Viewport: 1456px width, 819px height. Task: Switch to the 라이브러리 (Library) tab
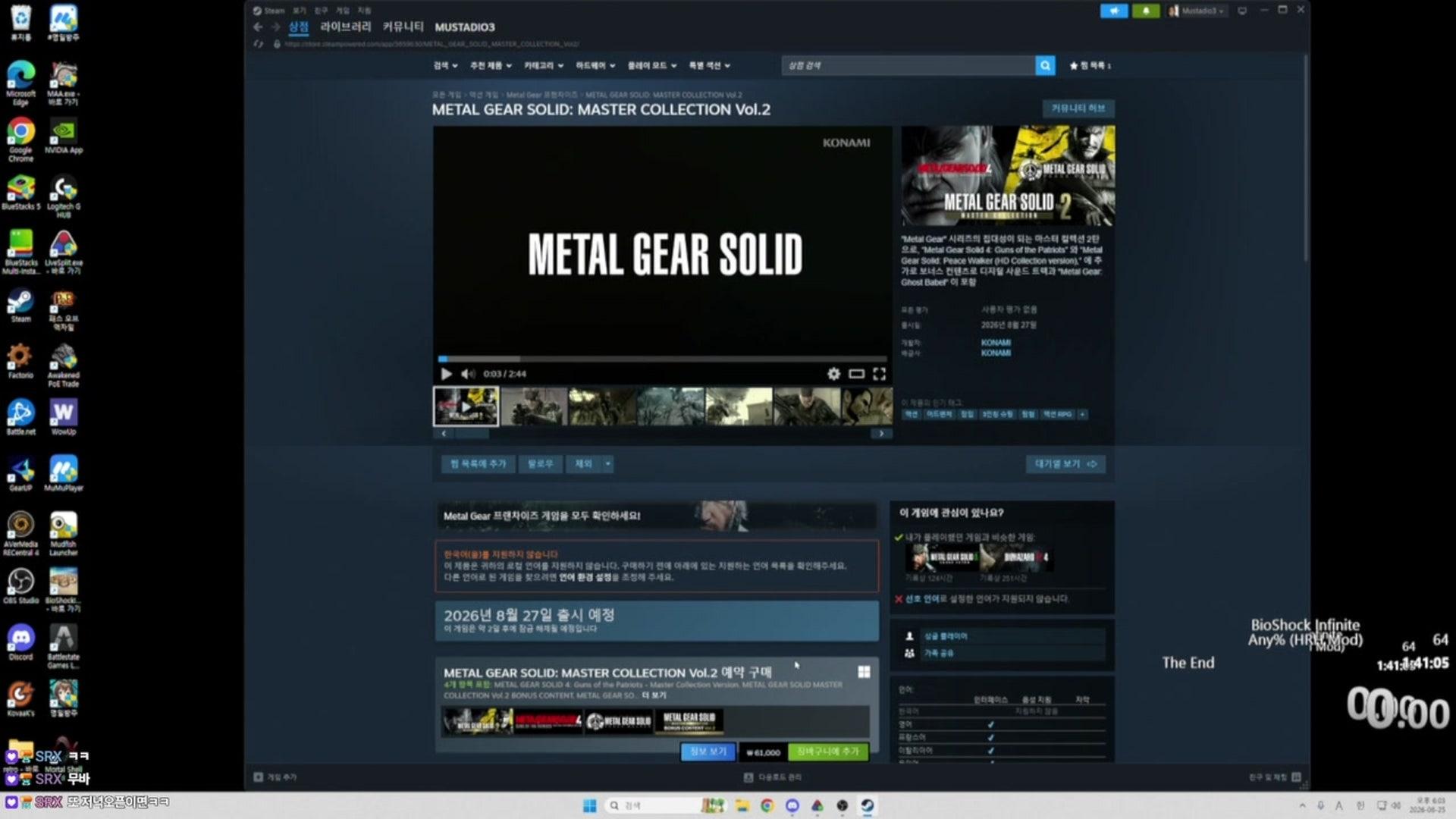[x=346, y=27]
